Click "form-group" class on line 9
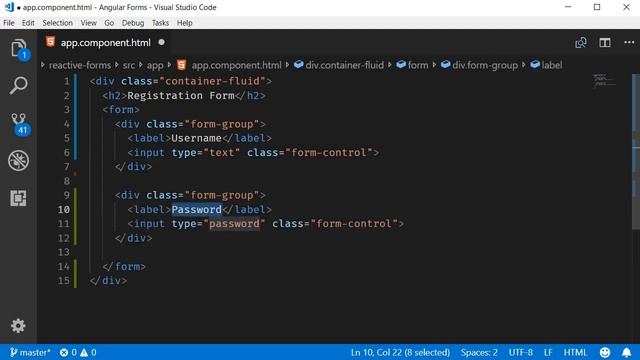 coord(222,195)
